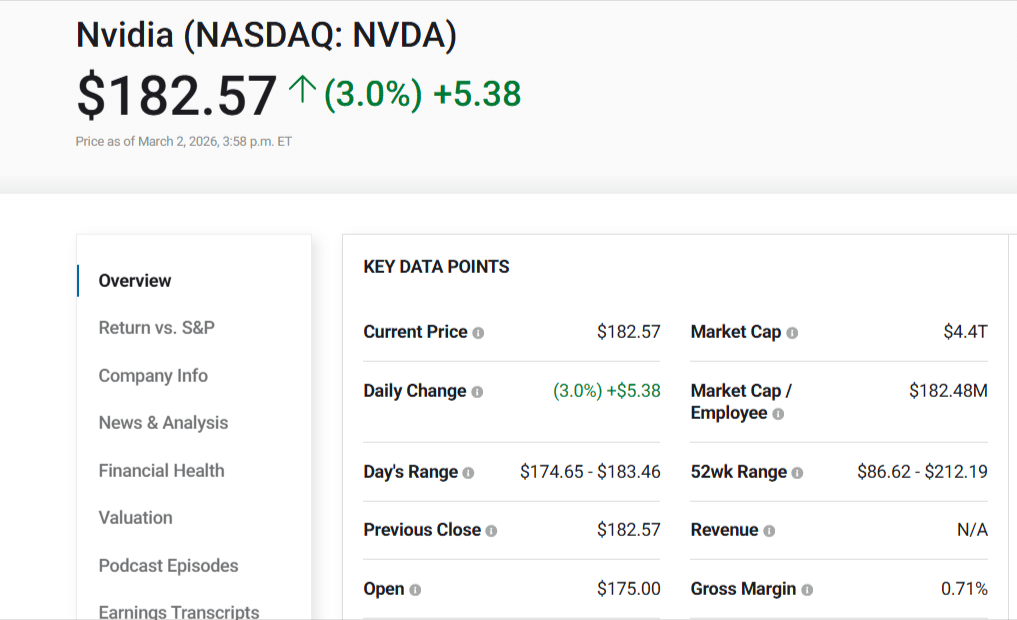
Task: Open Podcast Episodes
Action: tap(167, 565)
